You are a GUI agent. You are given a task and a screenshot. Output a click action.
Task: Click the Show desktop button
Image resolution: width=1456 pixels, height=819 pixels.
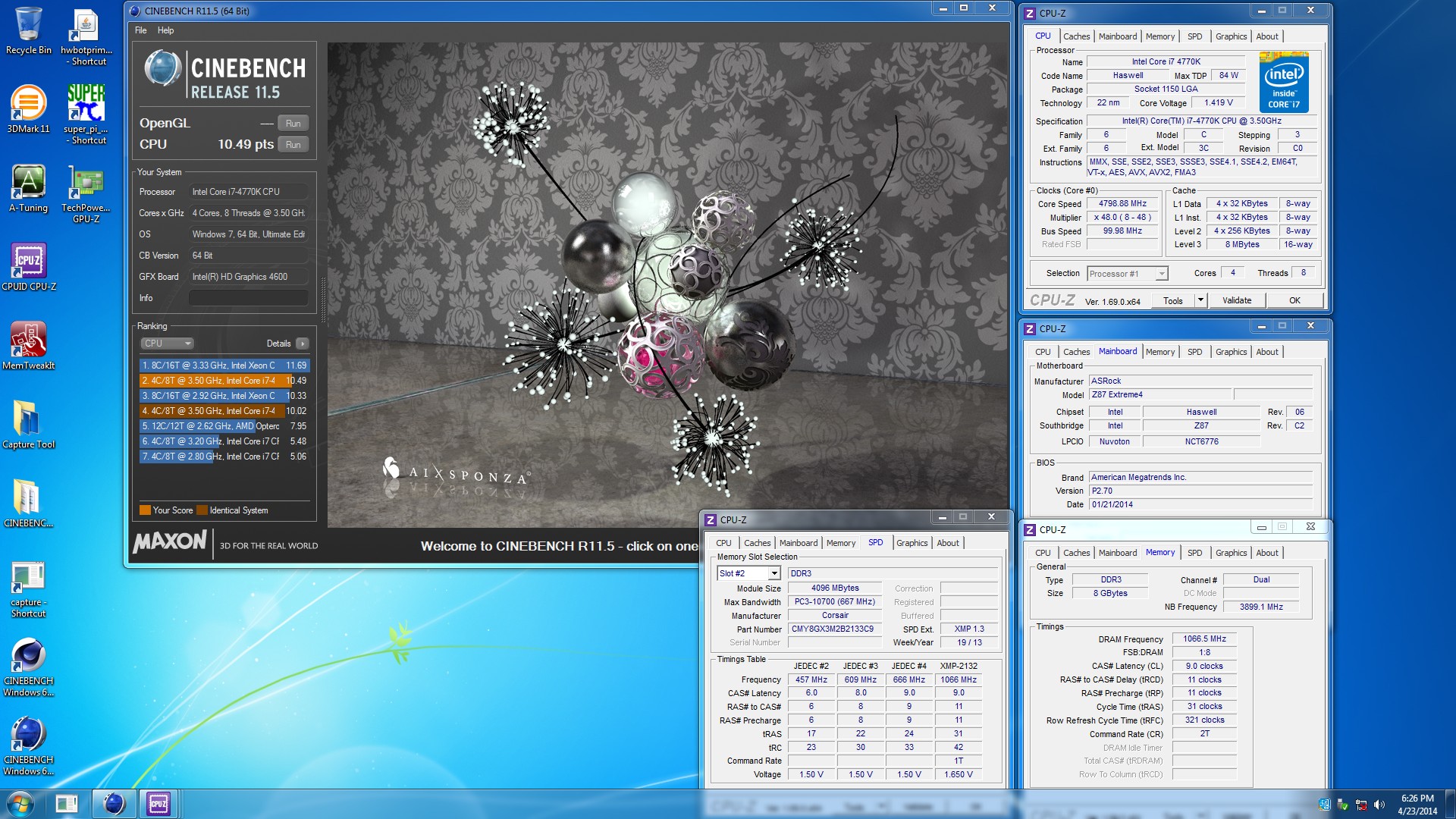pos(1450,804)
